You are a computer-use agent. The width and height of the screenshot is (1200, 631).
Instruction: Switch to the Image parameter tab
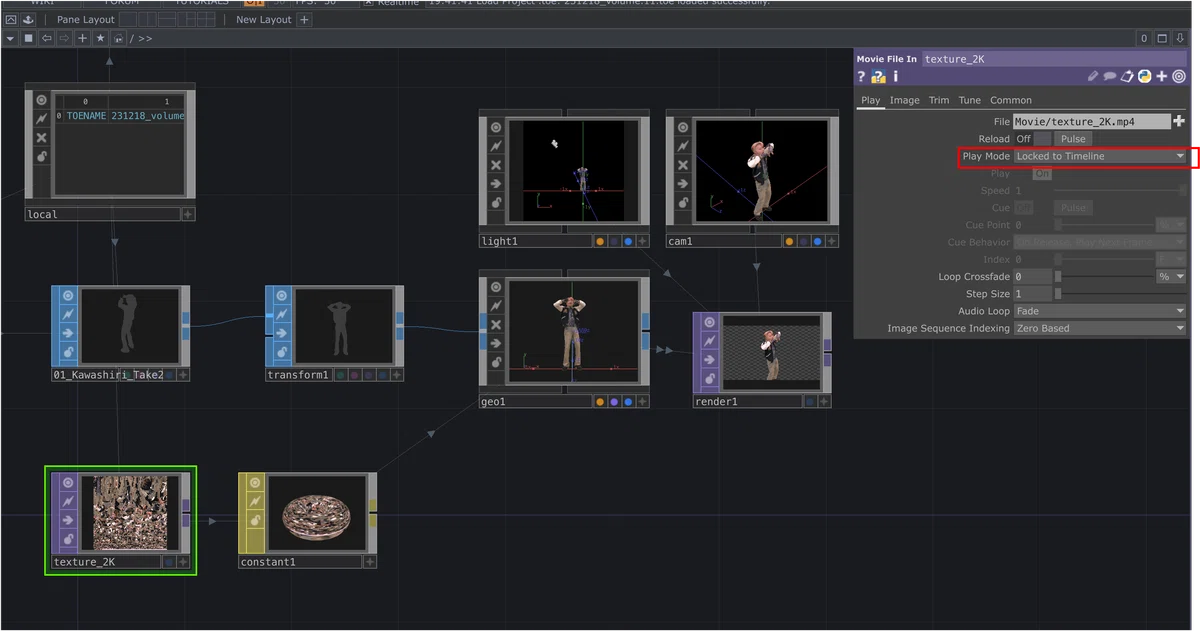click(904, 100)
